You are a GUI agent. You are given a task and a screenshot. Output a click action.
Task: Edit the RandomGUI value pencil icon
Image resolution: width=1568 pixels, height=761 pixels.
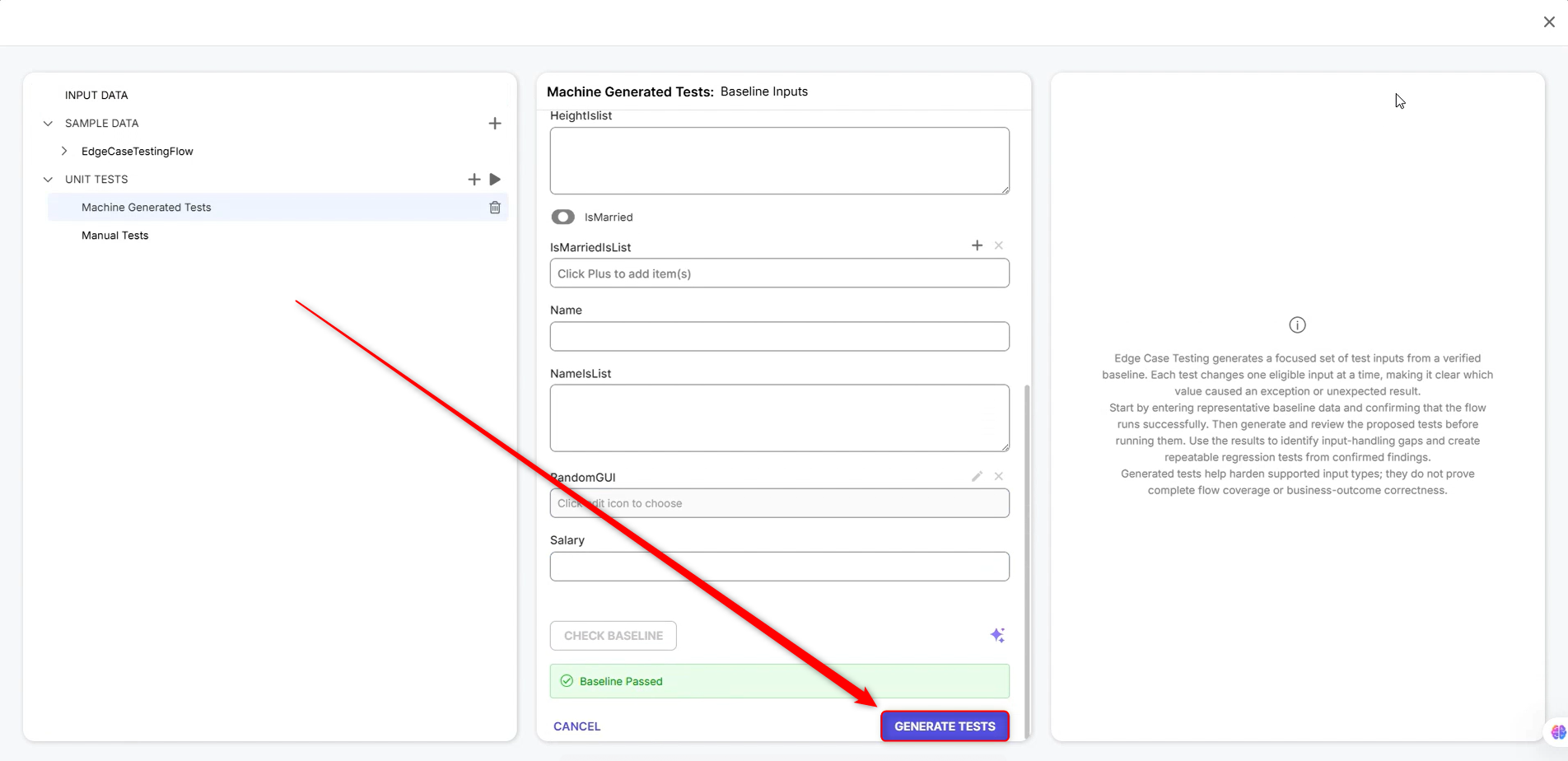point(977,476)
